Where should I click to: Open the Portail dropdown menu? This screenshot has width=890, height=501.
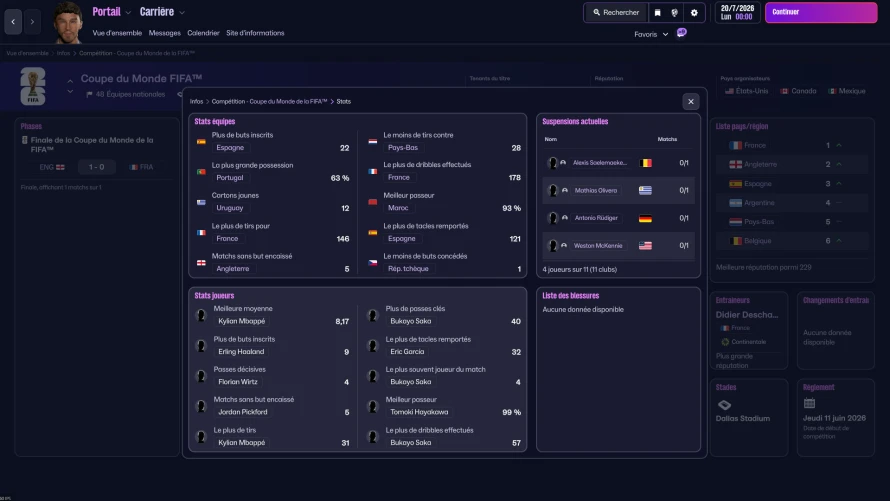(111, 12)
